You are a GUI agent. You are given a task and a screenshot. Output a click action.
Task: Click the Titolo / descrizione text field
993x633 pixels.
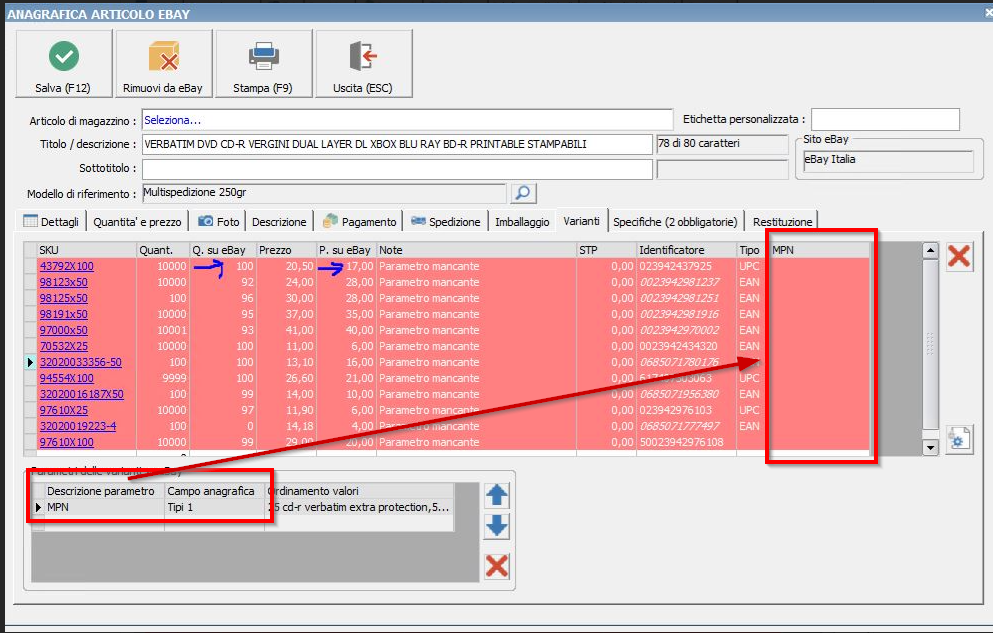point(397,144)
